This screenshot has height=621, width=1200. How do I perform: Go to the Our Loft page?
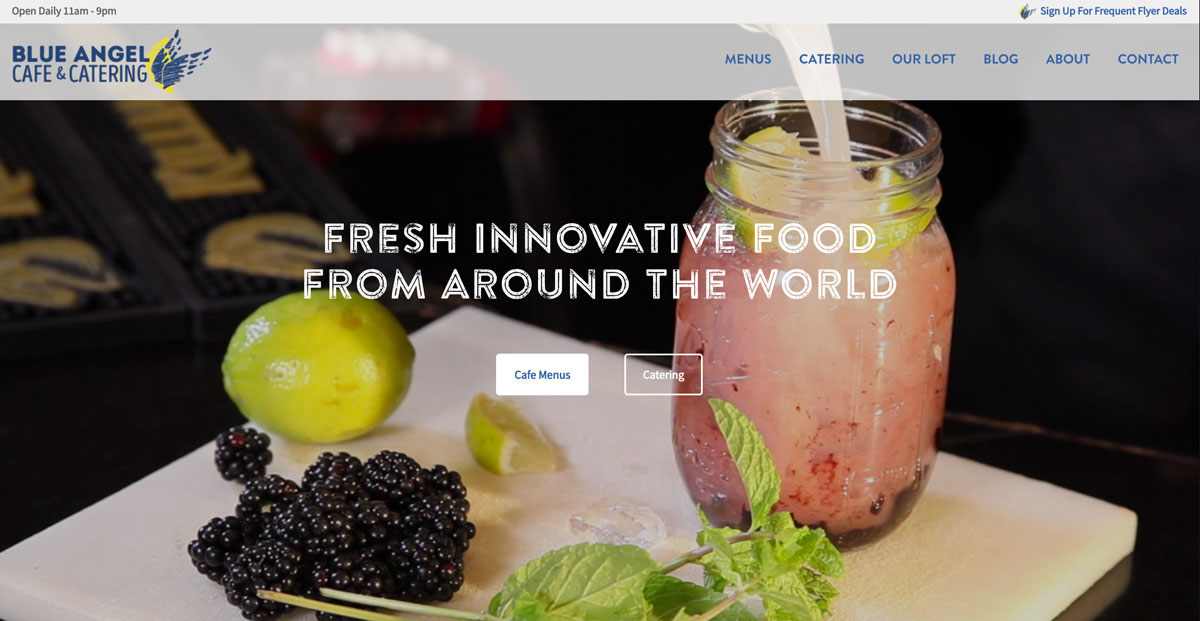click(924, 59)
